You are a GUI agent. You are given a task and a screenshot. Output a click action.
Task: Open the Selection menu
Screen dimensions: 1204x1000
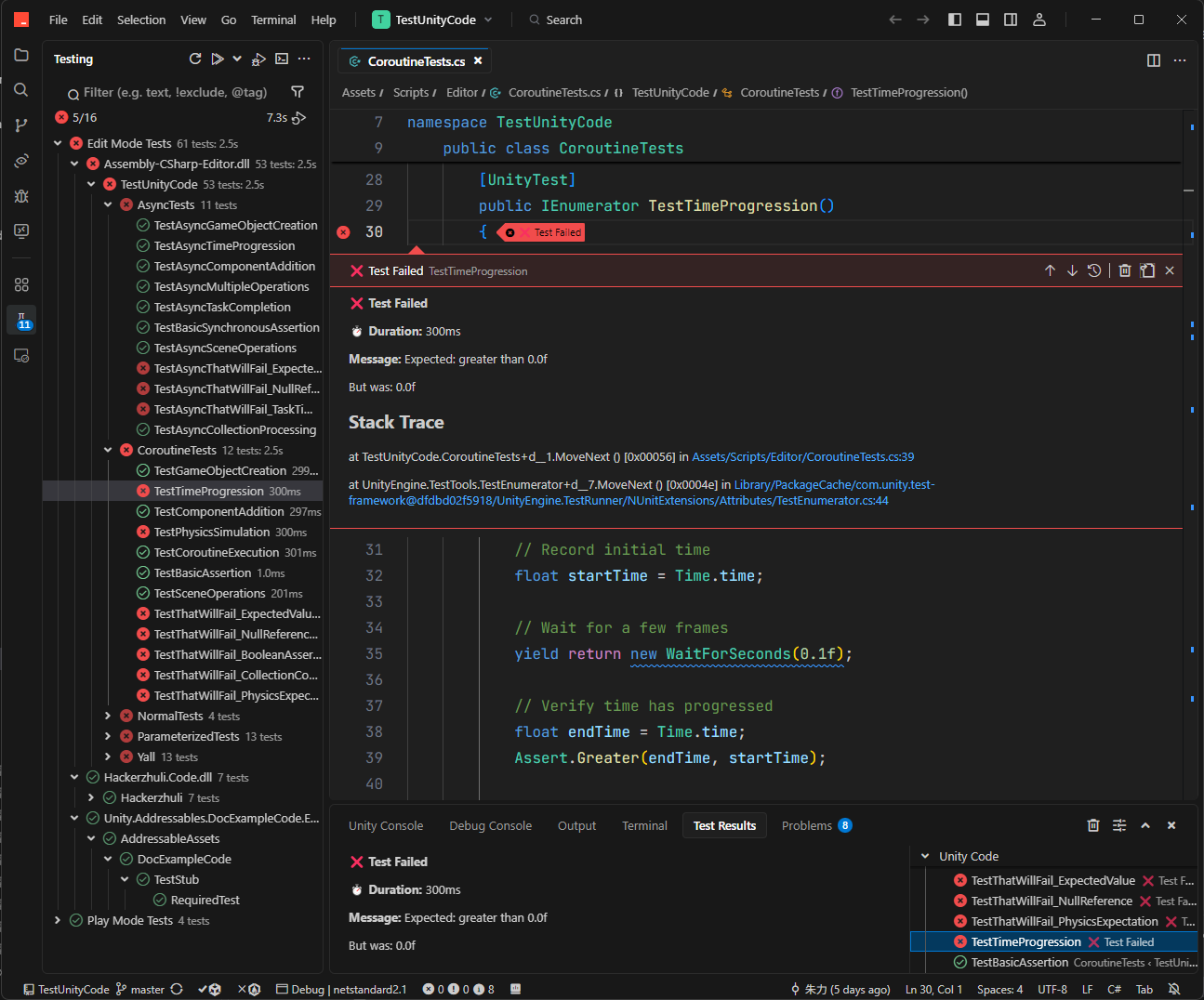pos(141,20)
